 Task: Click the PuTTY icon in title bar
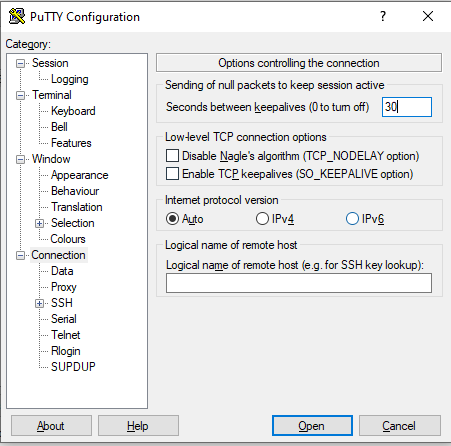(17, 16)
